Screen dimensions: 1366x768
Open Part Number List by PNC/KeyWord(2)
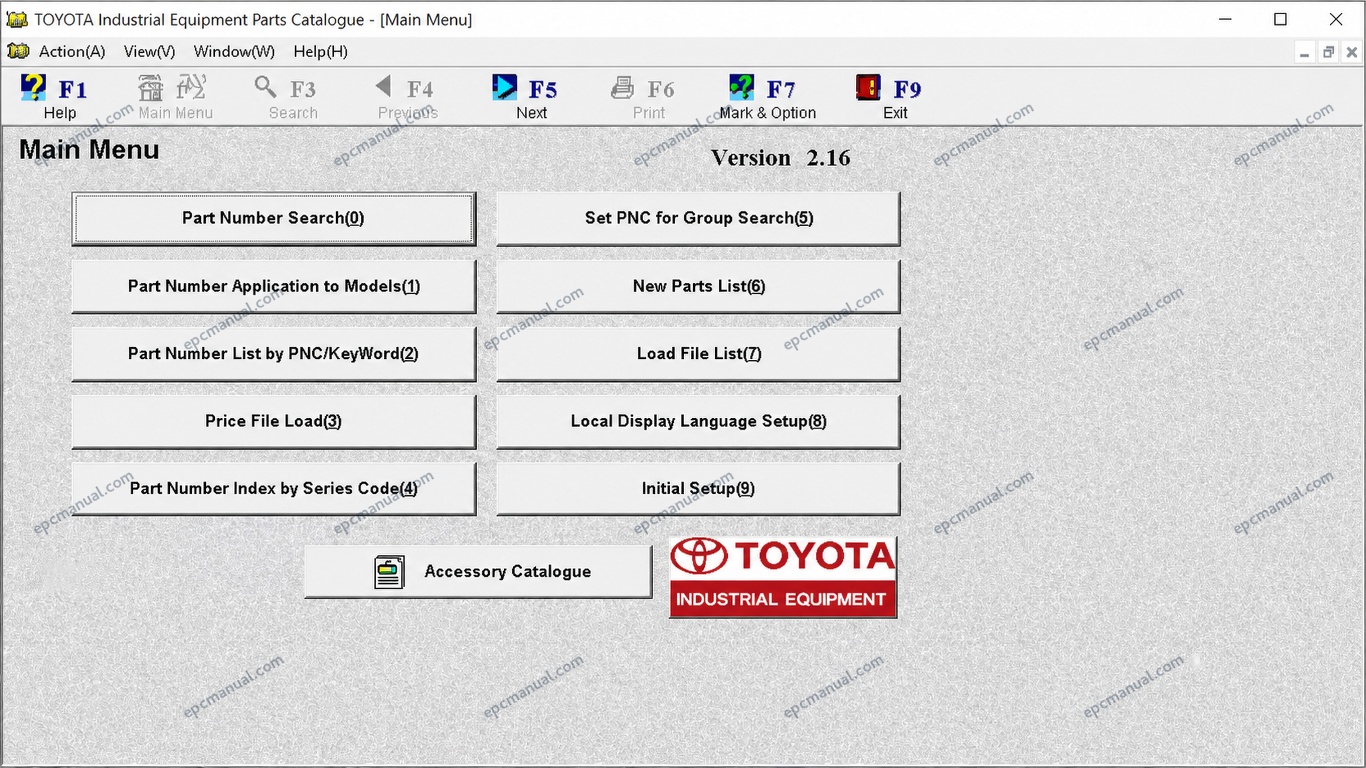pyautogui.click(x=273, y=354)
